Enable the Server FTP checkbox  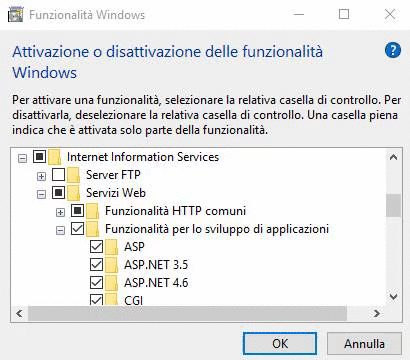[x=58, y=175]
